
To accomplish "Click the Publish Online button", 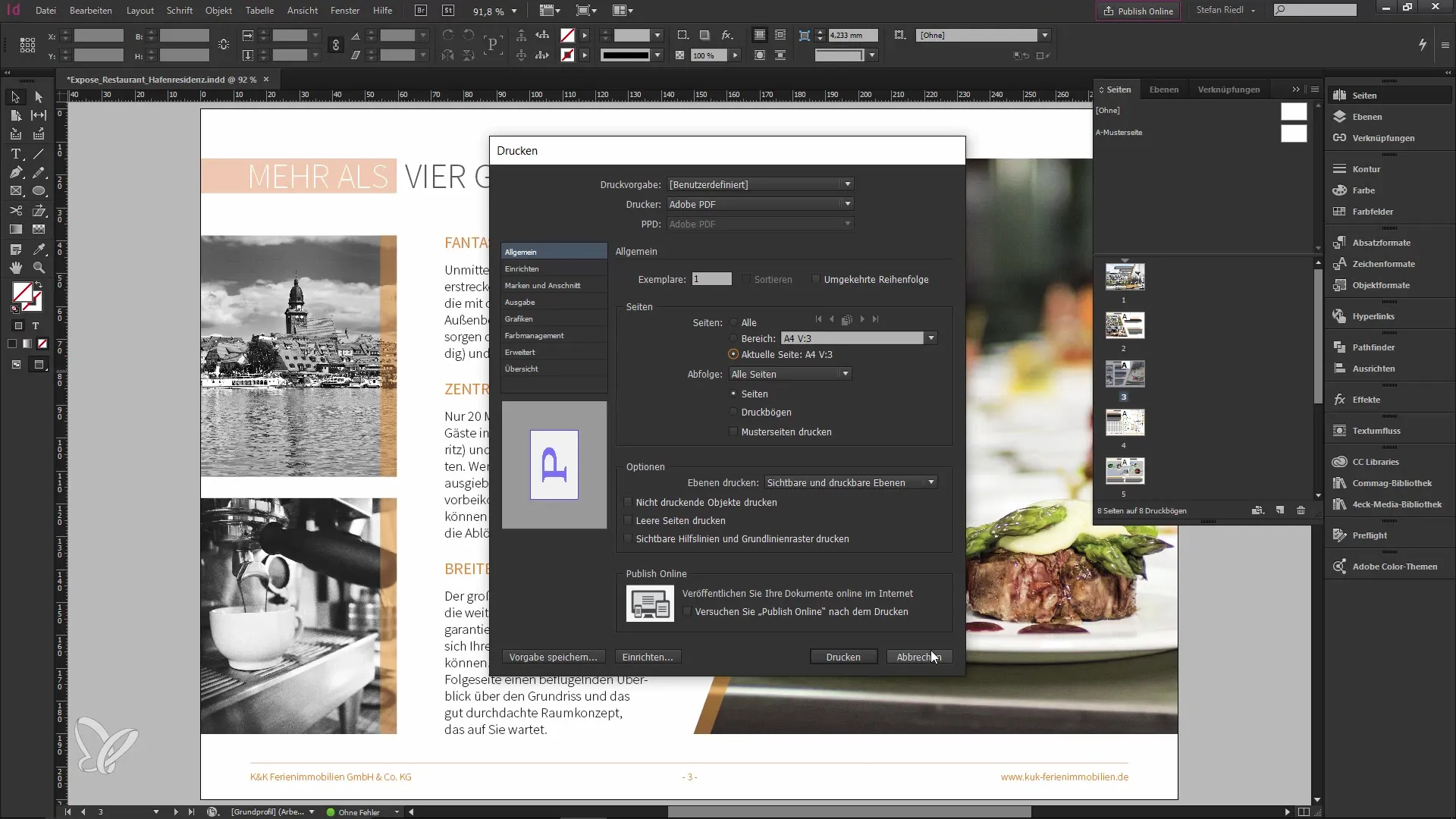I will [1138, 11].
